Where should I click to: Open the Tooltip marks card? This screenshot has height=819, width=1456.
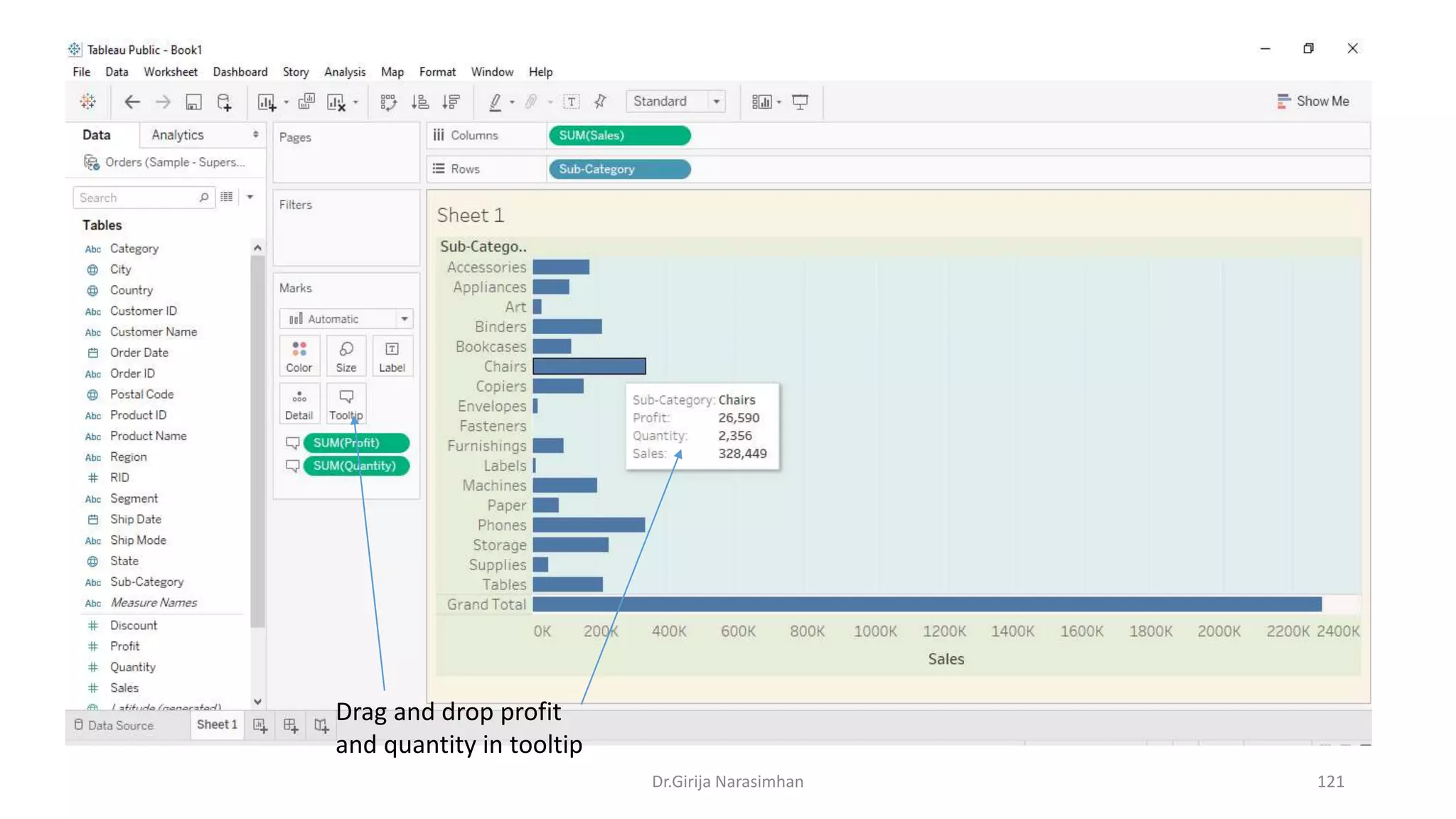346,404
